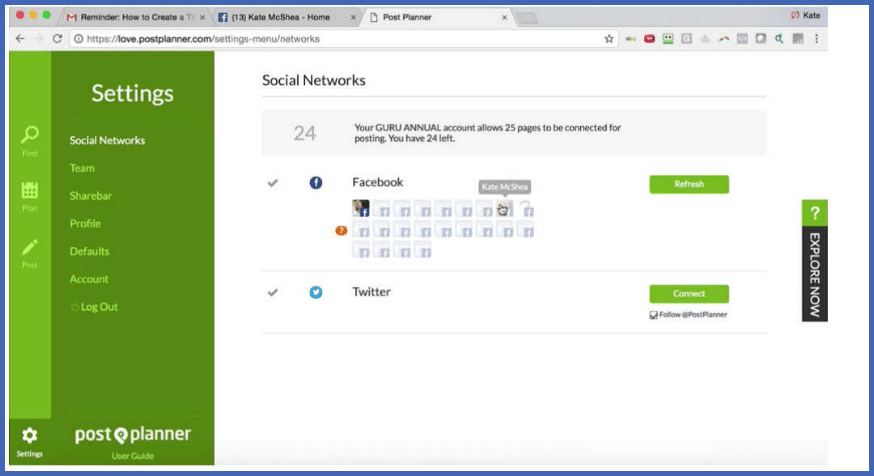Click the browser reload icon
This screenshot has width=874, height=476.
[57, 38]
